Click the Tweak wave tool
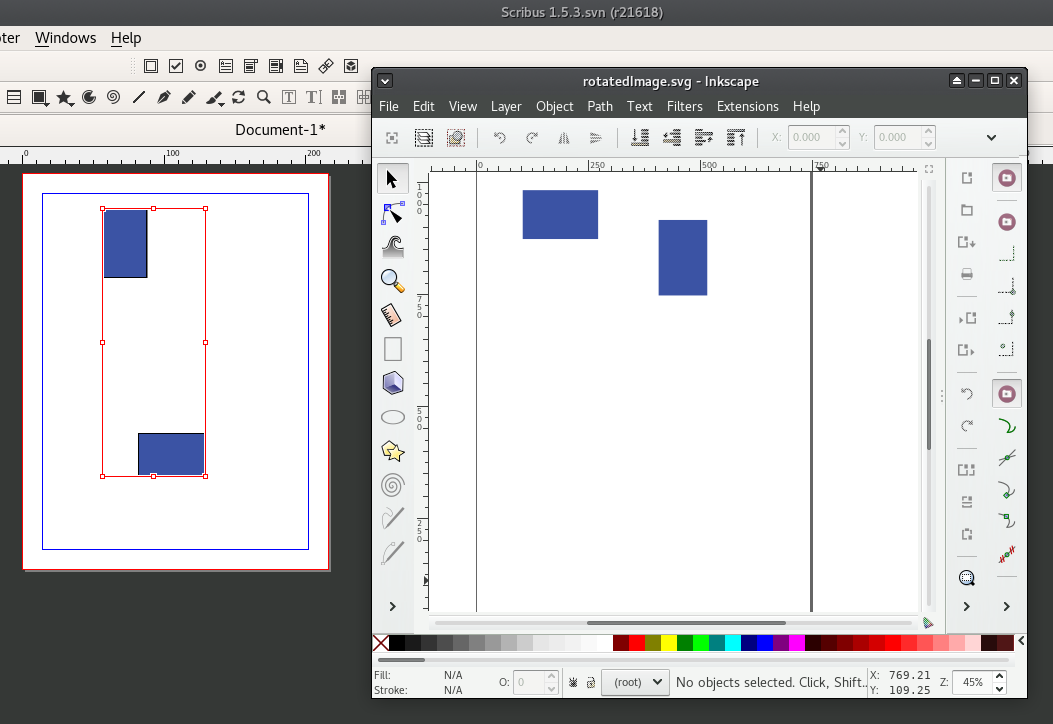Viewport: 1053px width, 724px height. (393, 247)
